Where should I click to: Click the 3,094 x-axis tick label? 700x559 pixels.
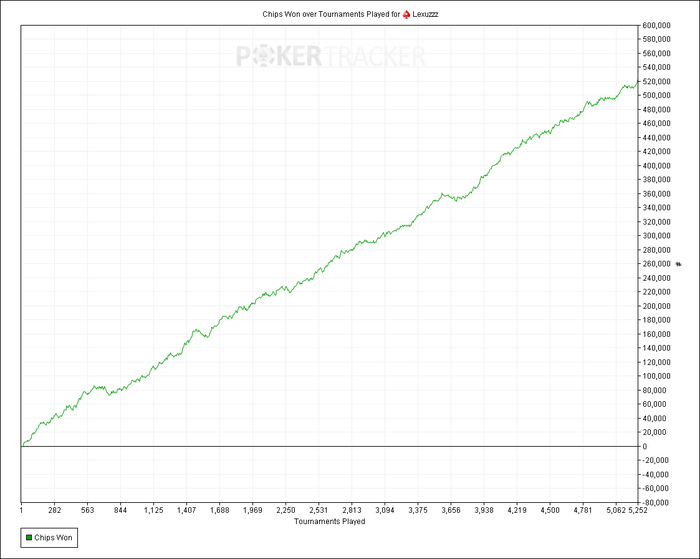click(385, 510)
